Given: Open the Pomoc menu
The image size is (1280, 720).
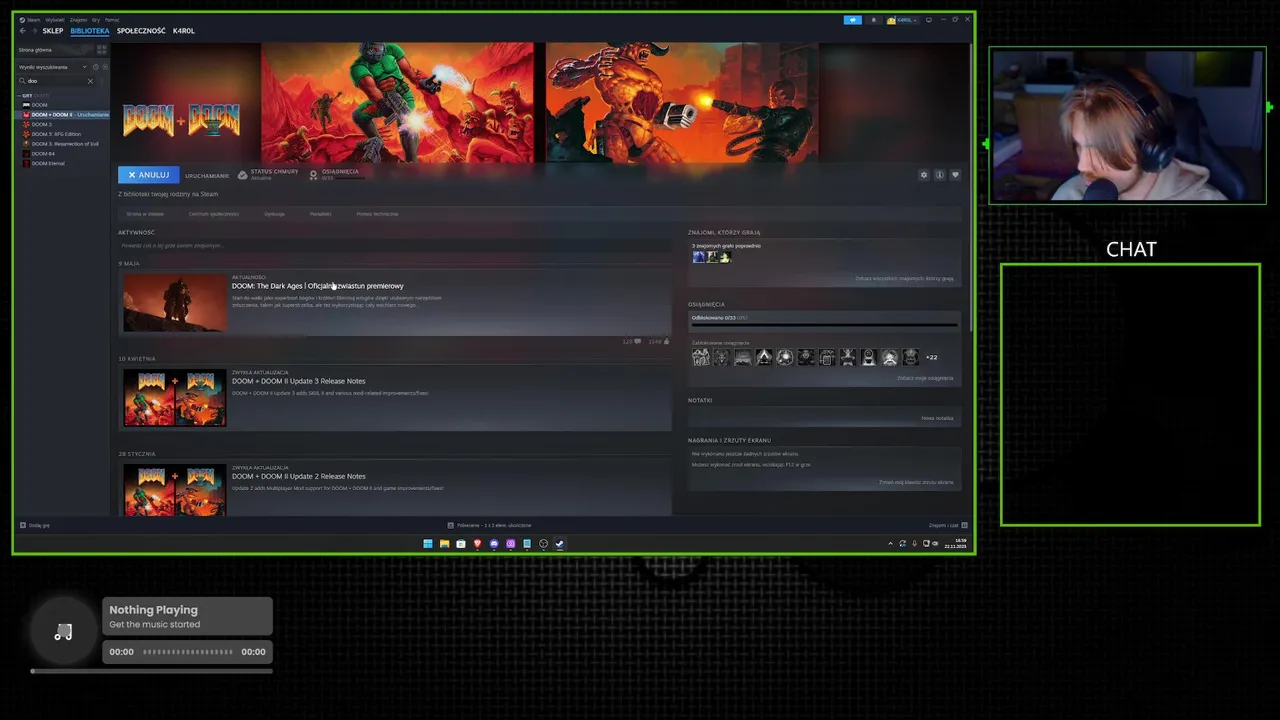Looking at the screenshot, I should [112, 20].
